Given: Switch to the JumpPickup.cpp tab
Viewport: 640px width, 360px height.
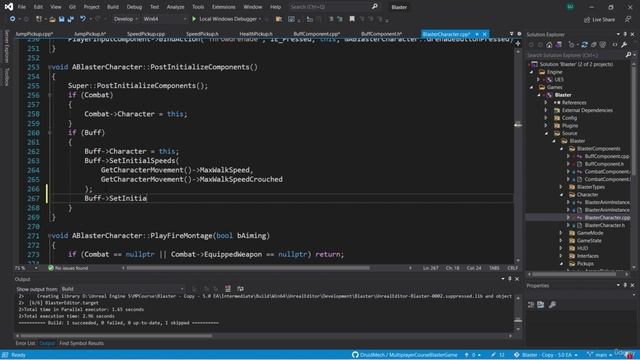Looking at the screenshot, I should tap(34, 34).
